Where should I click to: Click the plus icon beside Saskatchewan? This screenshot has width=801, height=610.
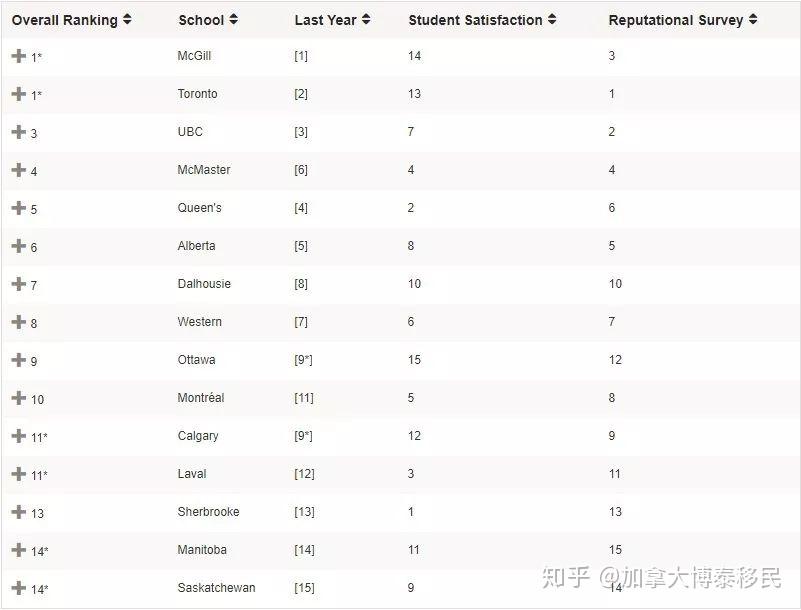click(x=18, y=588)
